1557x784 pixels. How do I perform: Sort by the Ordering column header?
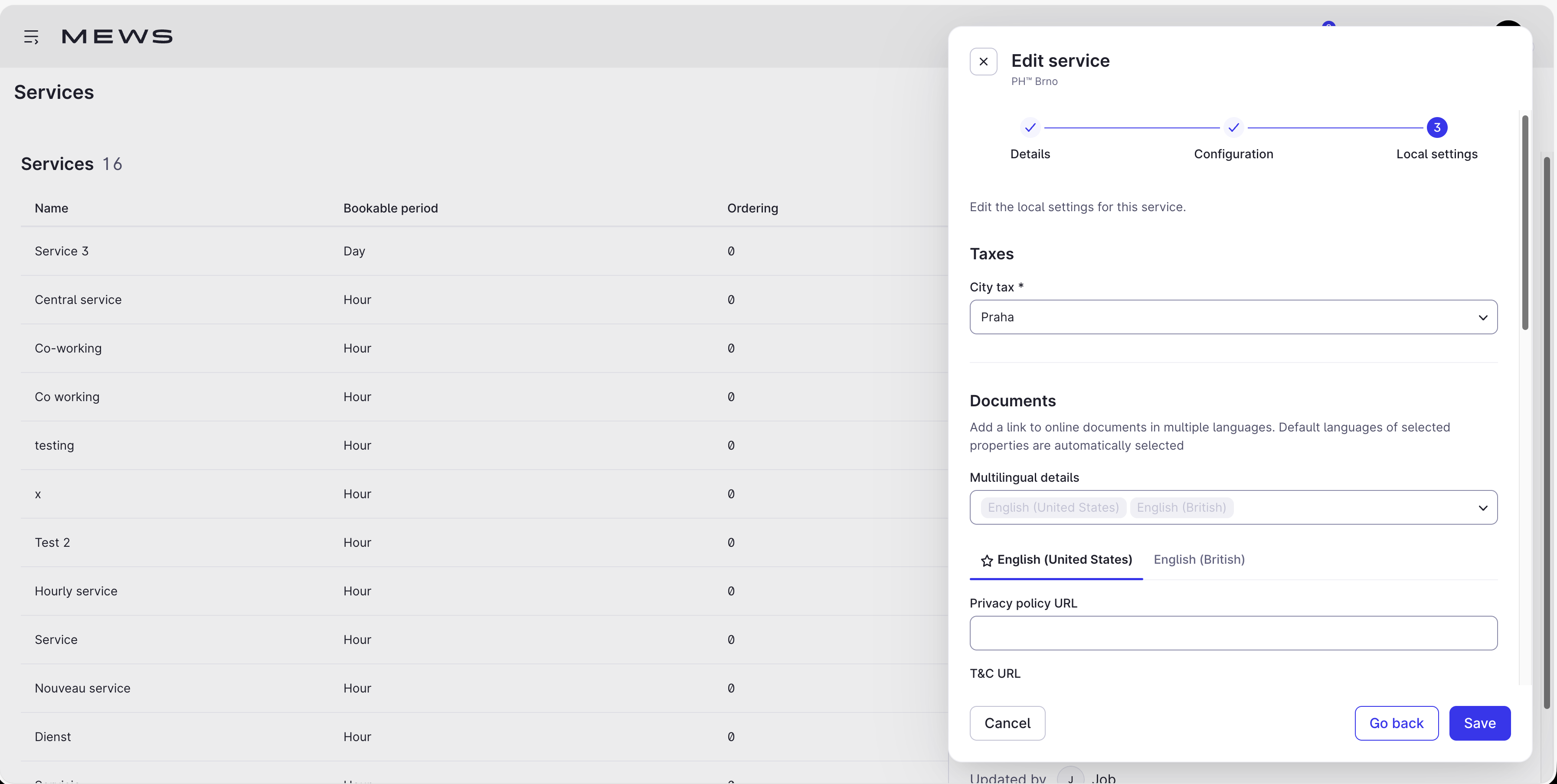pos(752,208)
